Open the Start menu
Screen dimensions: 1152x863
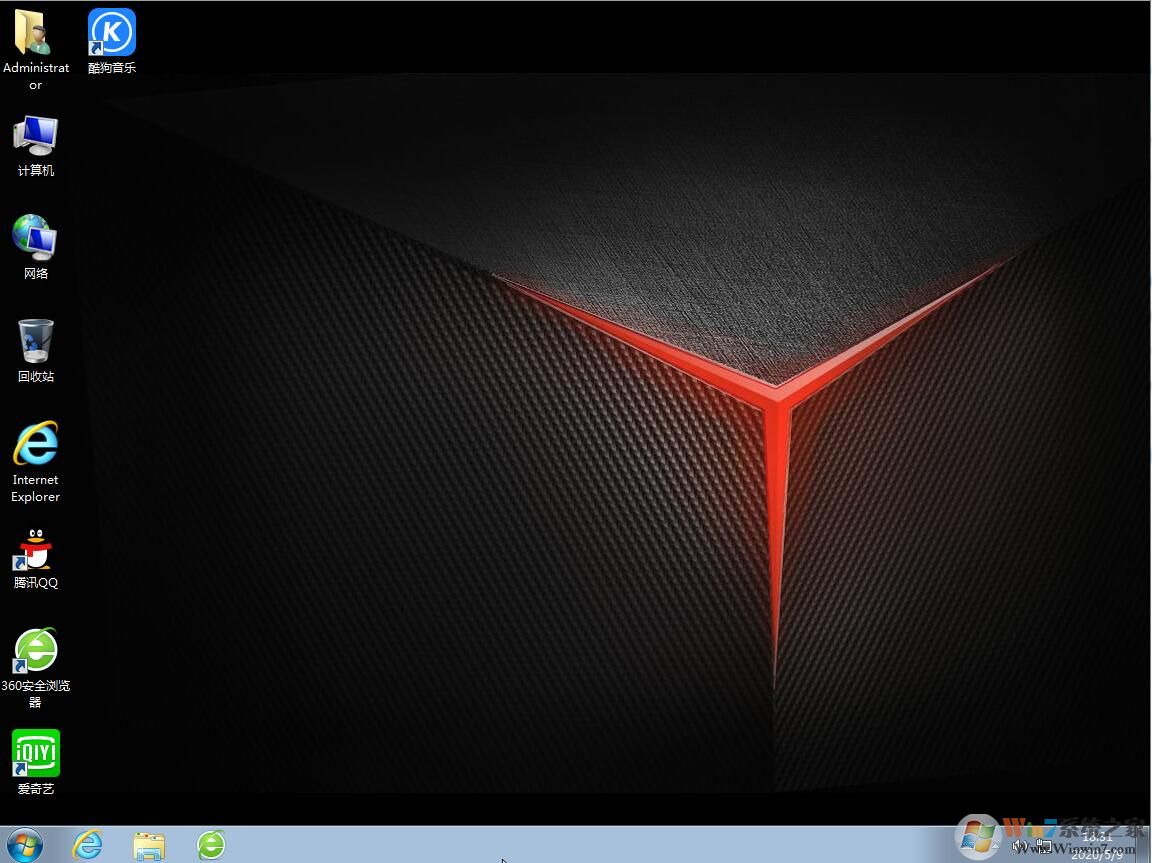point(25,845)
